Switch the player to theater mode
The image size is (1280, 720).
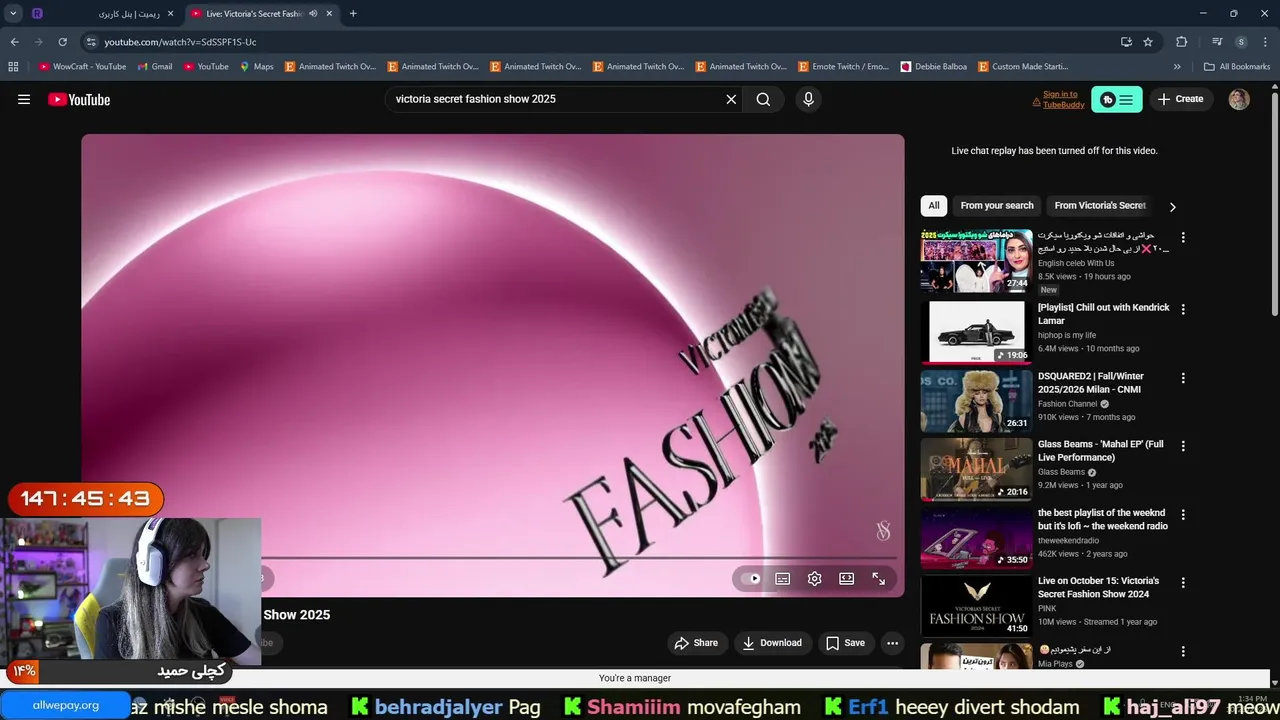847,578
